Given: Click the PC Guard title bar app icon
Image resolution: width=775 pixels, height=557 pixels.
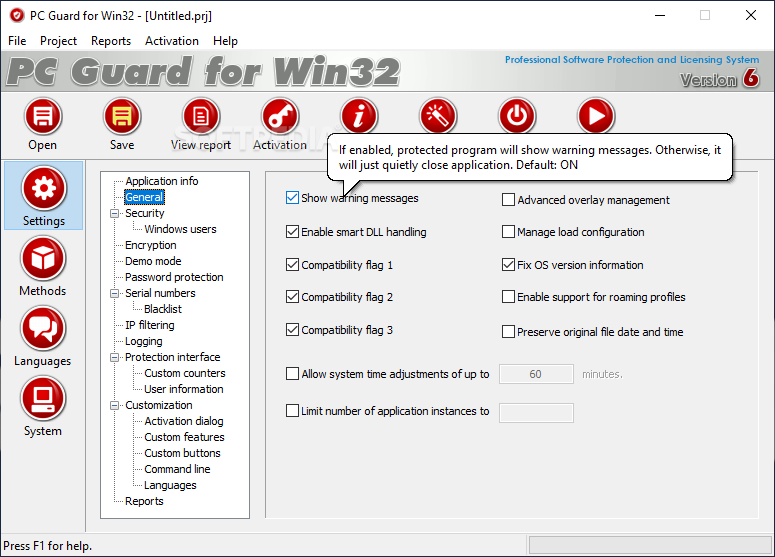Looking at the screenshot, I should click(x=17, y=16).
